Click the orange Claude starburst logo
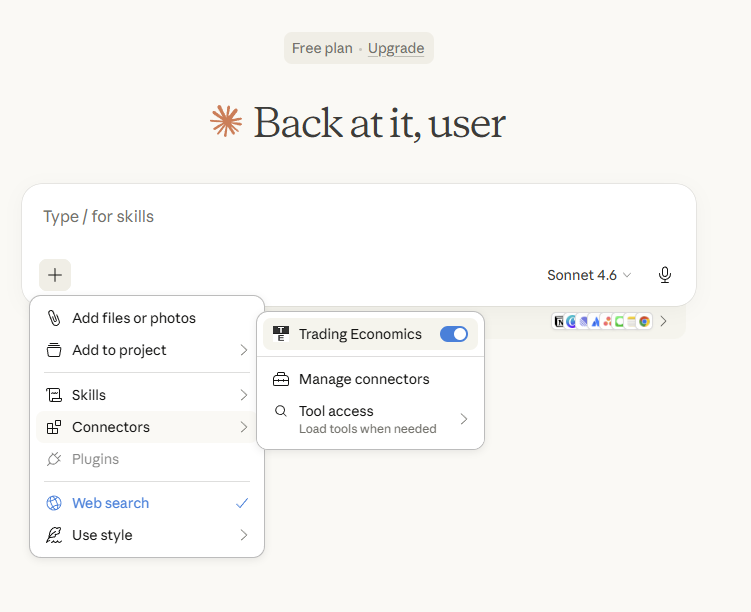 [226, 122]
